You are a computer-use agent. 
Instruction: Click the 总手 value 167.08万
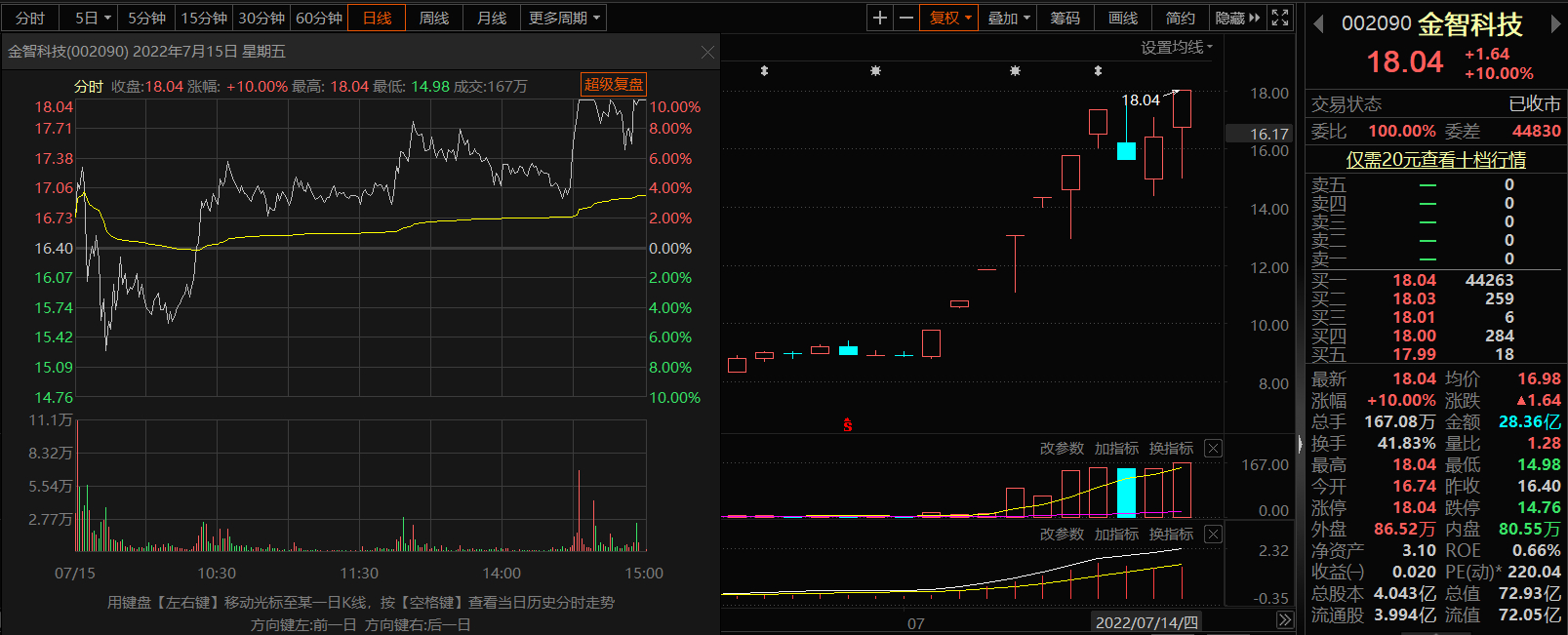coord(1400,422)
